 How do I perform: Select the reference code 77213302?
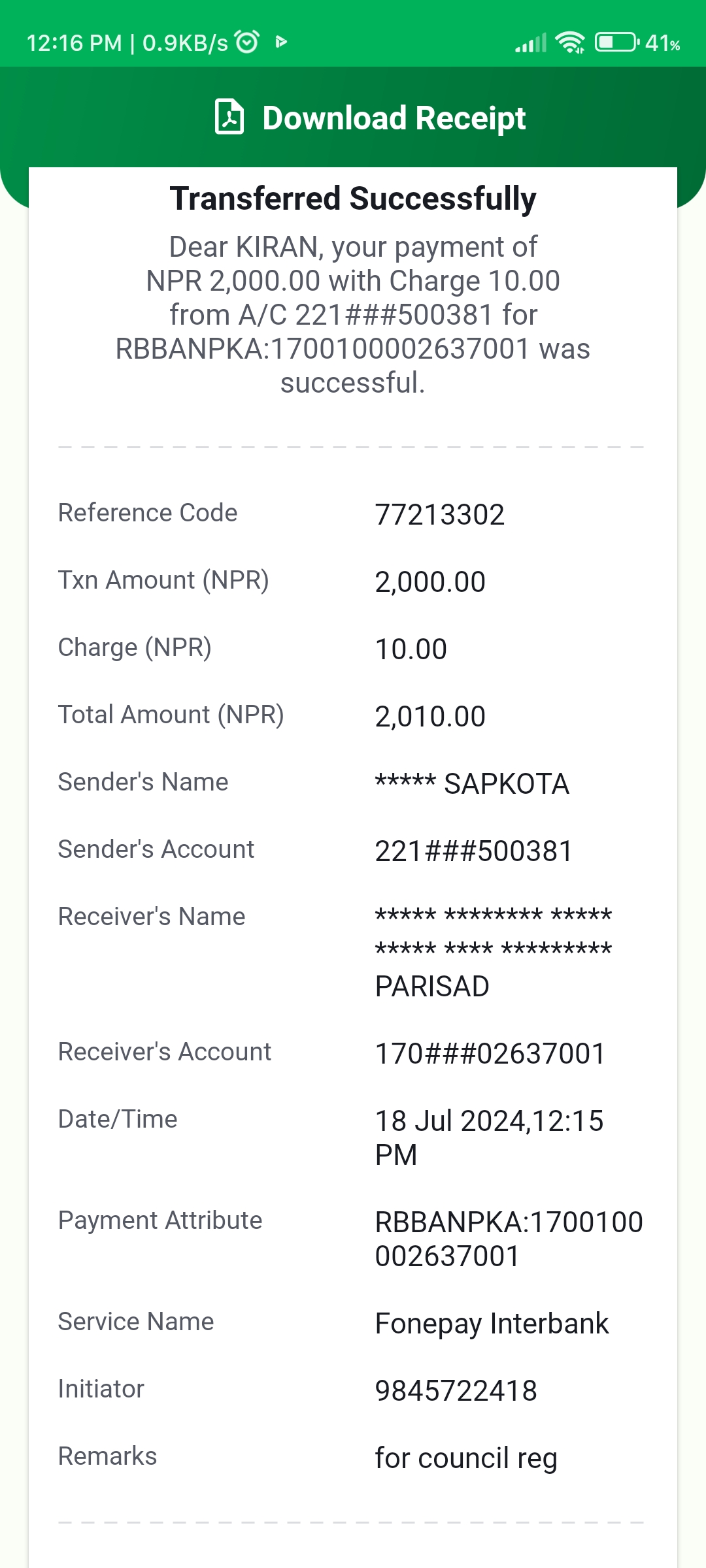click(x=439, y=515)
